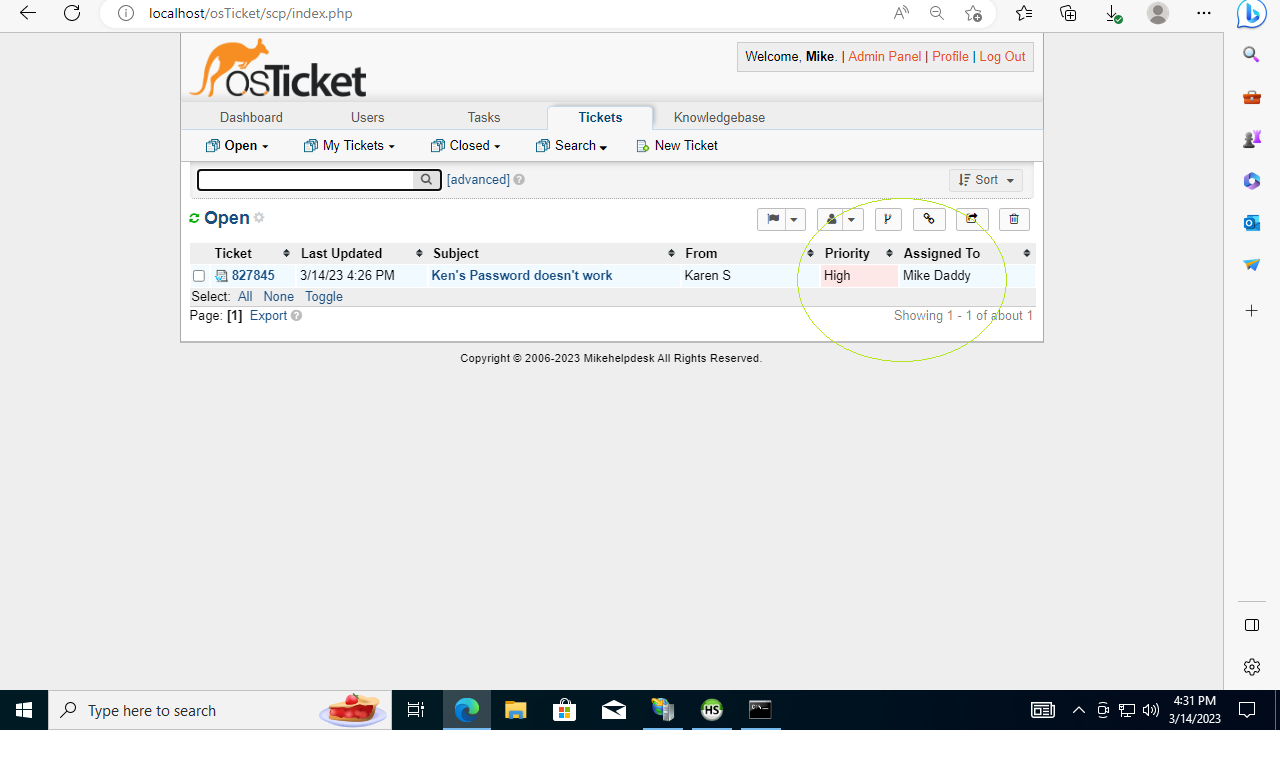Open queue settings via the gear icon
This screenshot has width=1280, height=768.
tap(259, 218)
